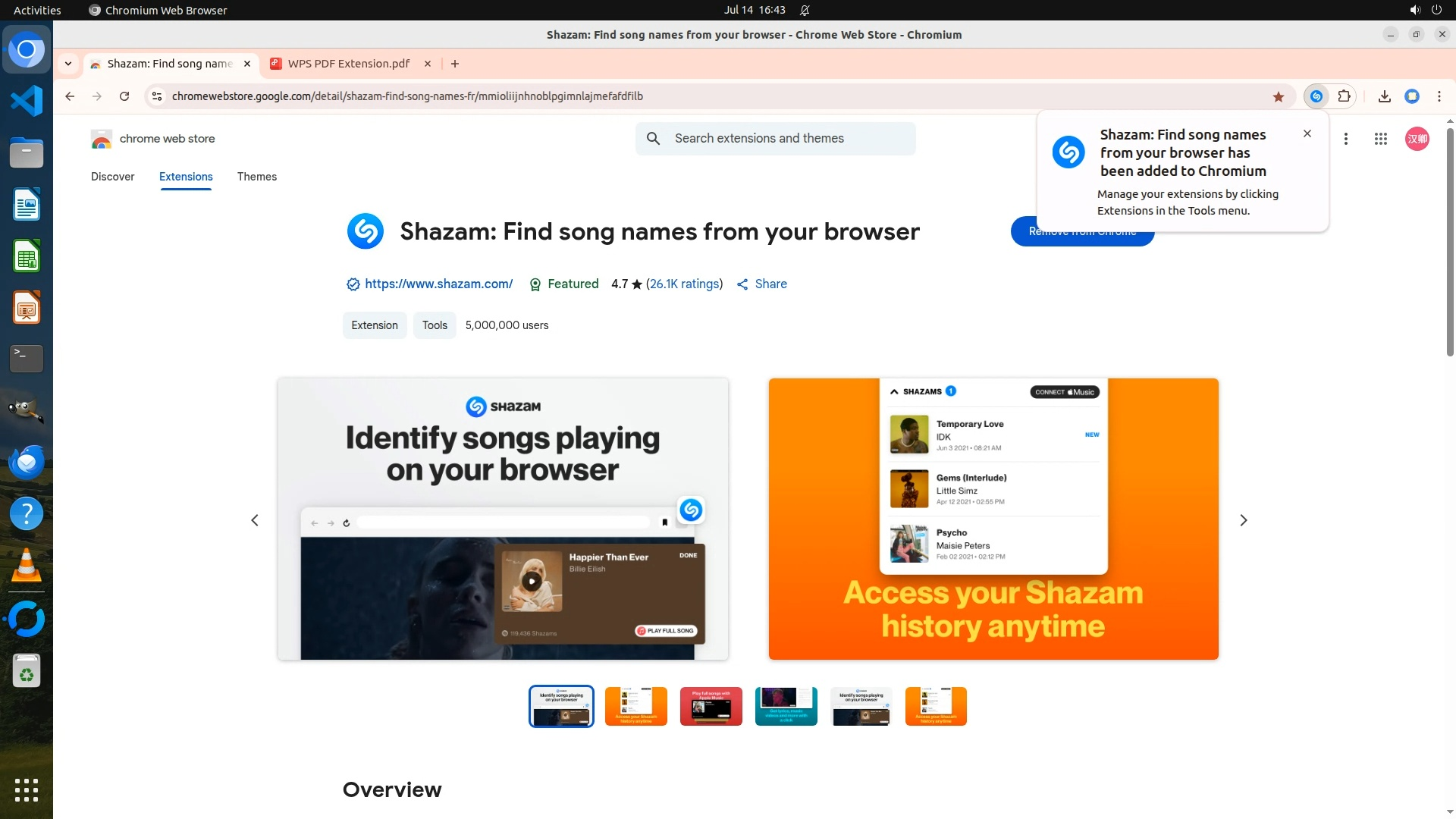The height and width of the screenshot is (819, 1456).
Task: Expand the tab search dropdown arrow
Action: pyautogui.click(x=68, y=64)
